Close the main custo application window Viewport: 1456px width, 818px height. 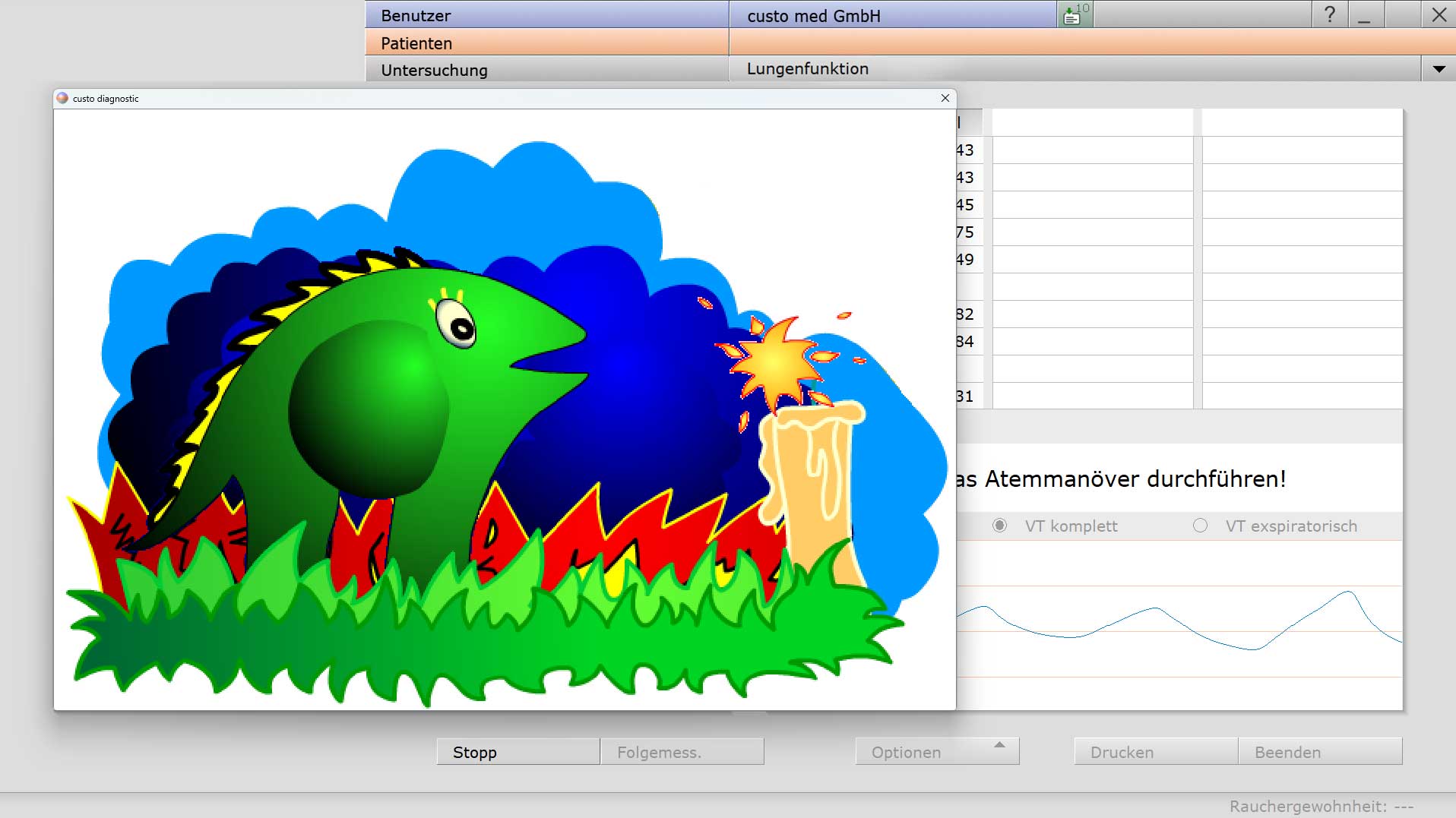1439,14
